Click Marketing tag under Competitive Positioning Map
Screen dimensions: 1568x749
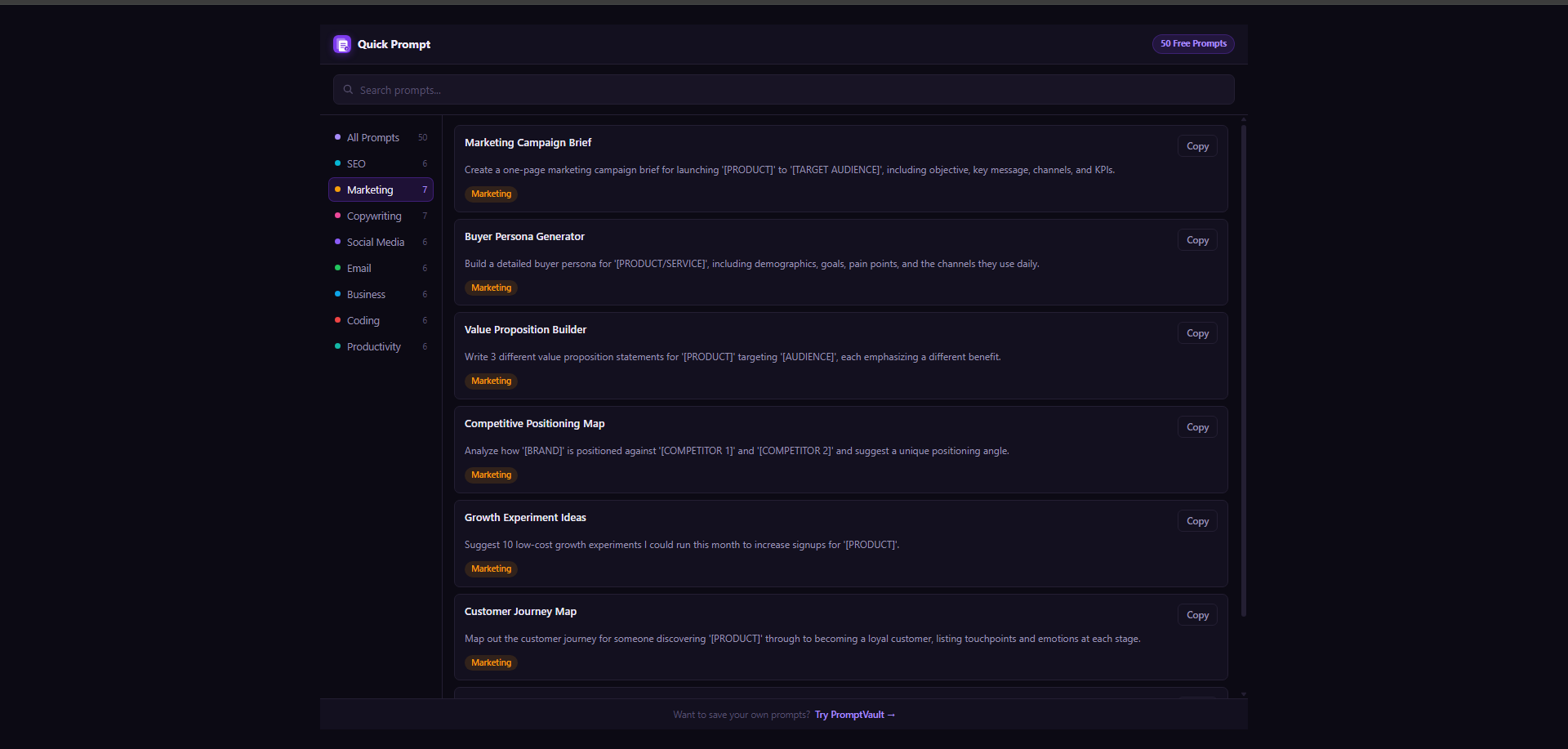click(491, 475)
